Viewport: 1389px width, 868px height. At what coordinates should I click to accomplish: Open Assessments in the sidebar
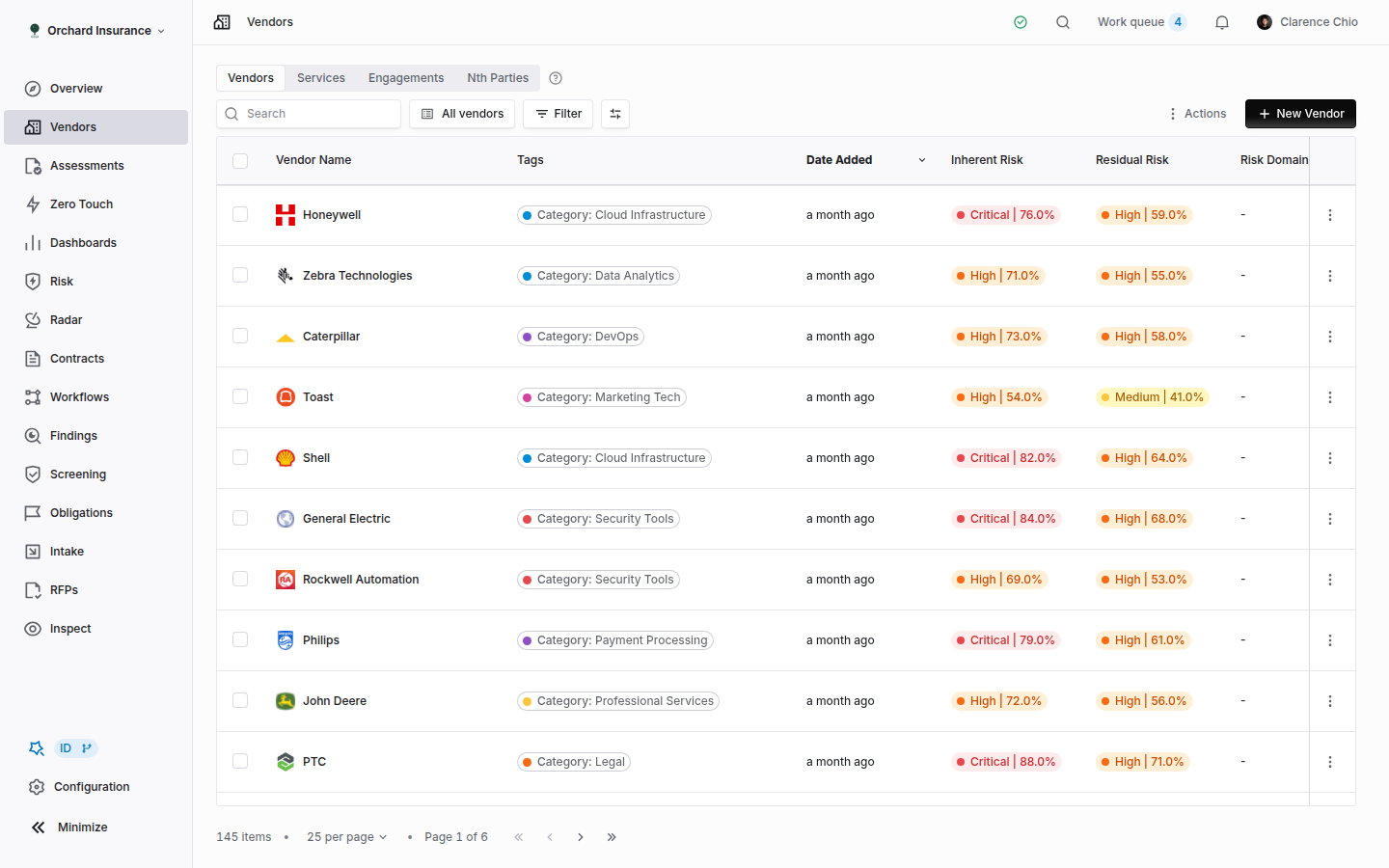click(x=95, y=166)
